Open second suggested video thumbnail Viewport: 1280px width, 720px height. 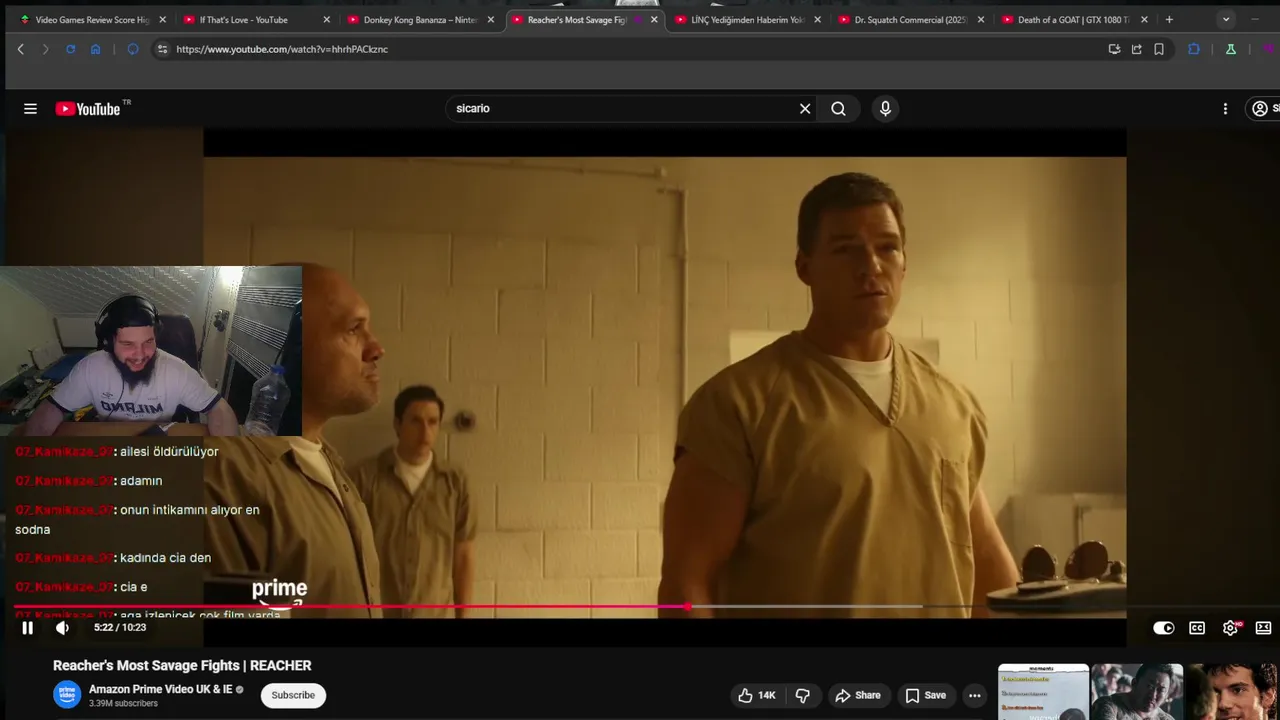tap(1137, 692)
